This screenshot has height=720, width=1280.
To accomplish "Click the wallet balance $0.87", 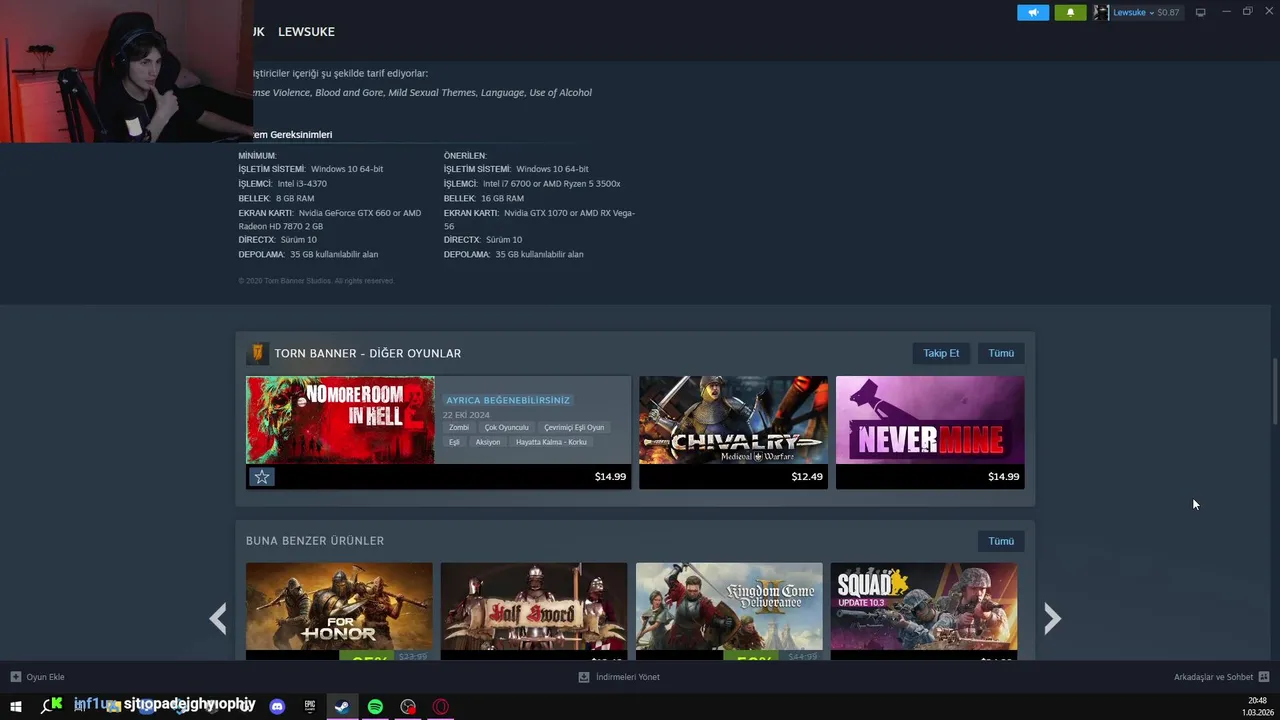I will [x=1168, y=13].
